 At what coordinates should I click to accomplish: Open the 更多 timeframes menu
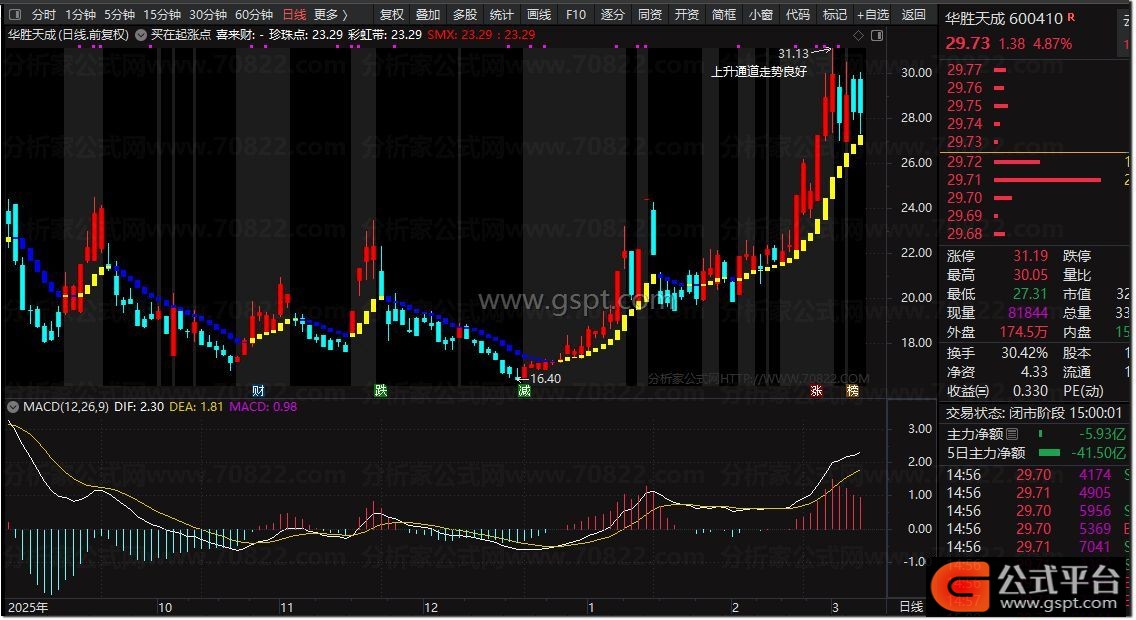click(x=330, y=15)
